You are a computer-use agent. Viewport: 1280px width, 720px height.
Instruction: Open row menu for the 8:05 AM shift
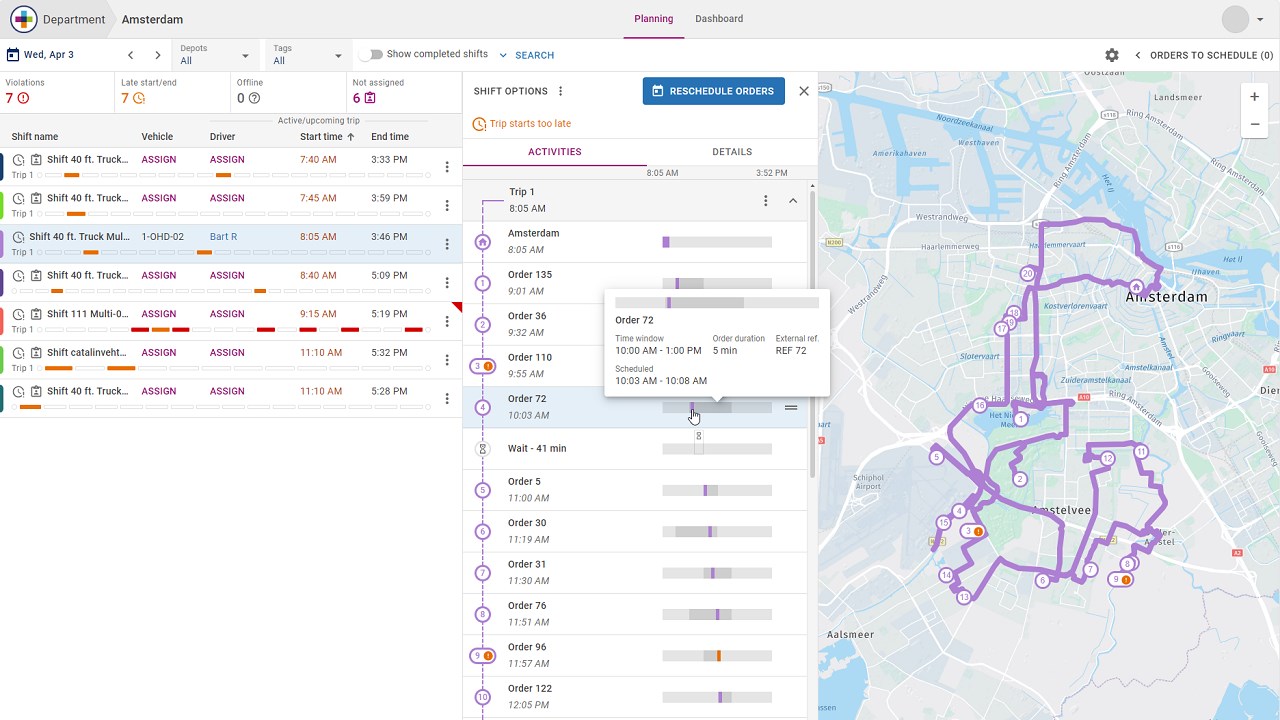pyautogui.click(x=447, y=244)
